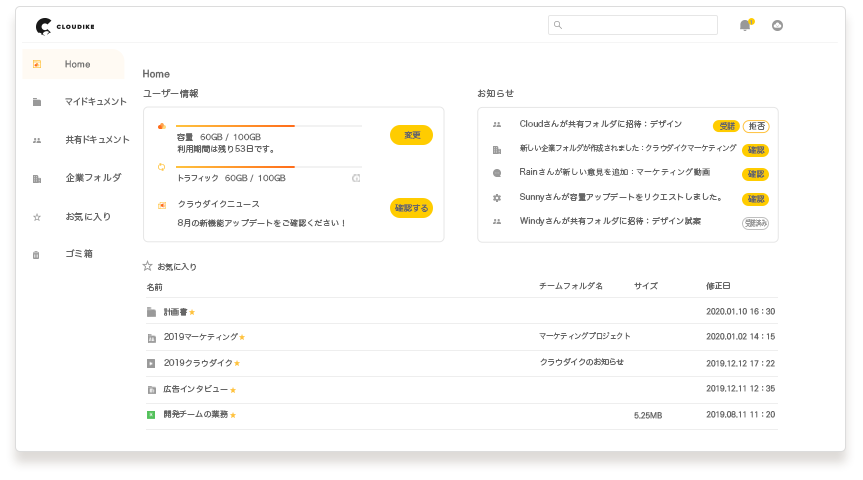
Task: Click the サイズ column header
Action: click(646, 286)
